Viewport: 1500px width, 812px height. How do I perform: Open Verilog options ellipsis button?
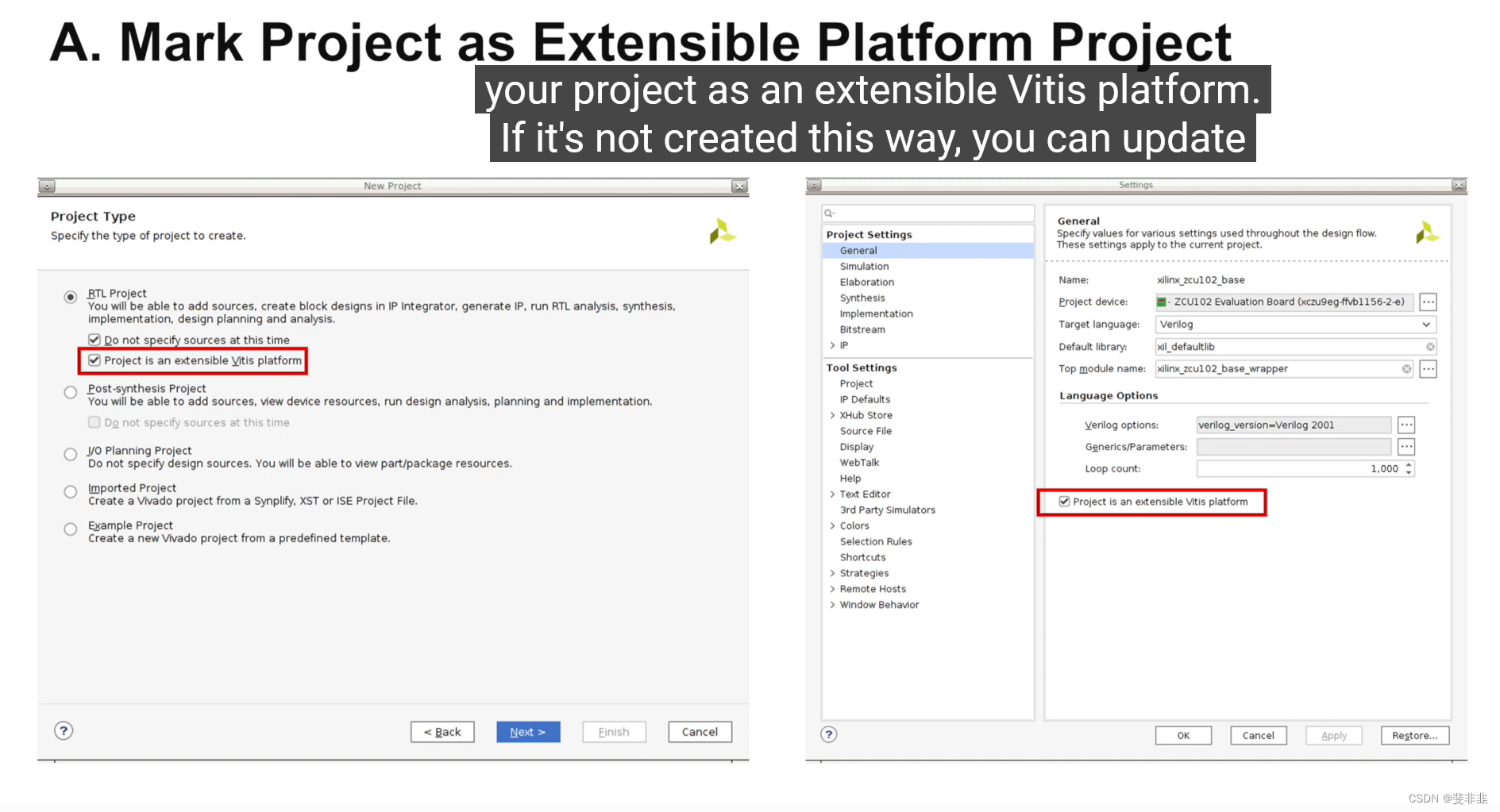1406,425
